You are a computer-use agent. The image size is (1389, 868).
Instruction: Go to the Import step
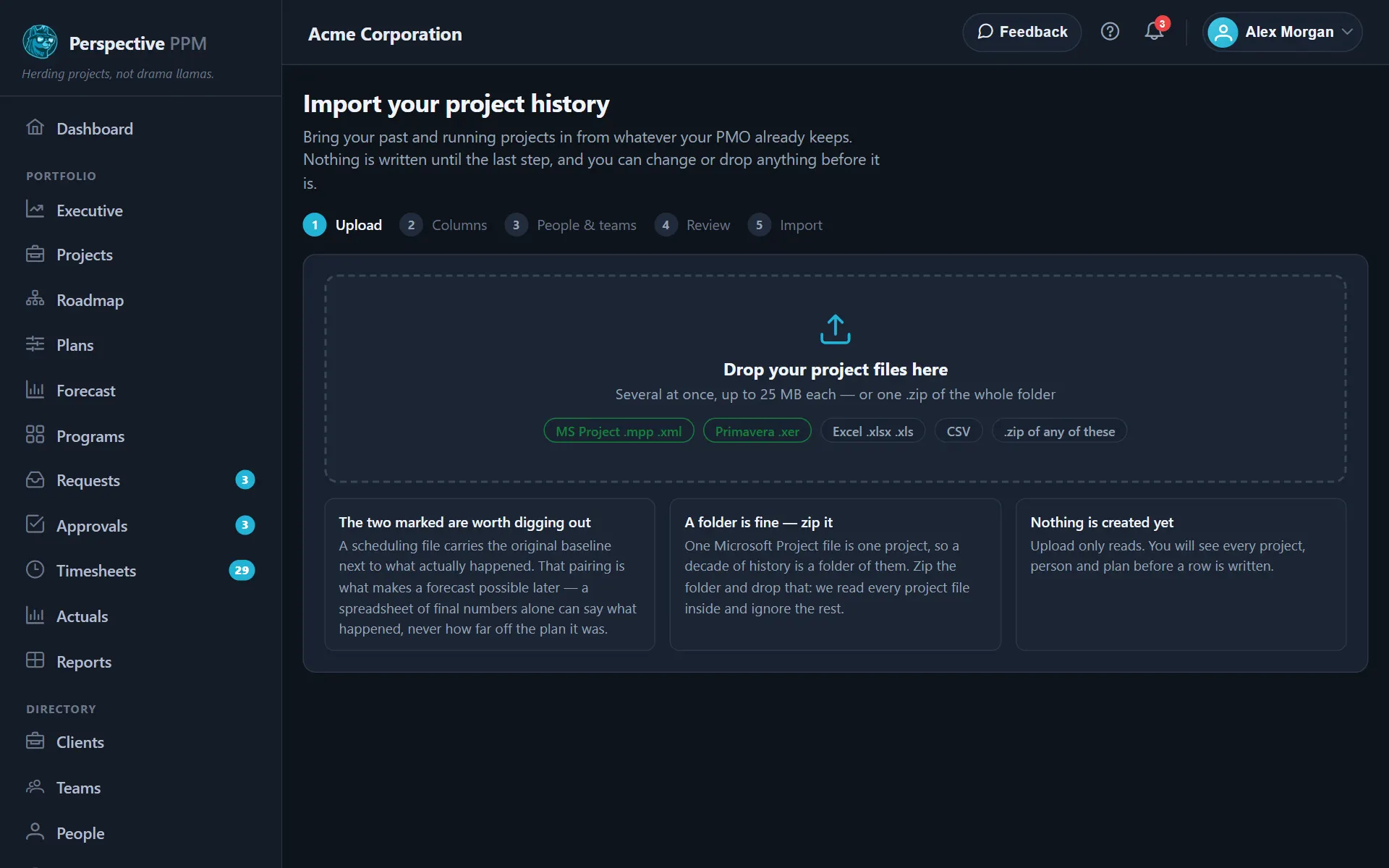tap(785, 225)
